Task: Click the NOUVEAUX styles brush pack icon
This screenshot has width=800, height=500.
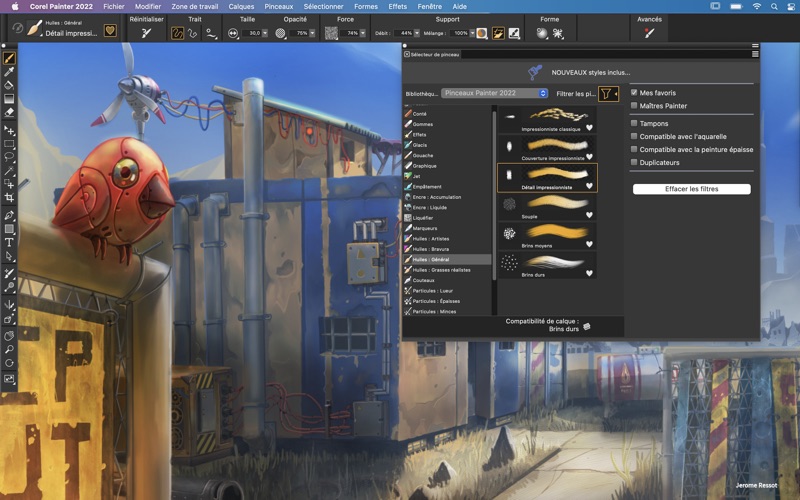Action: (x=534, y=72)
